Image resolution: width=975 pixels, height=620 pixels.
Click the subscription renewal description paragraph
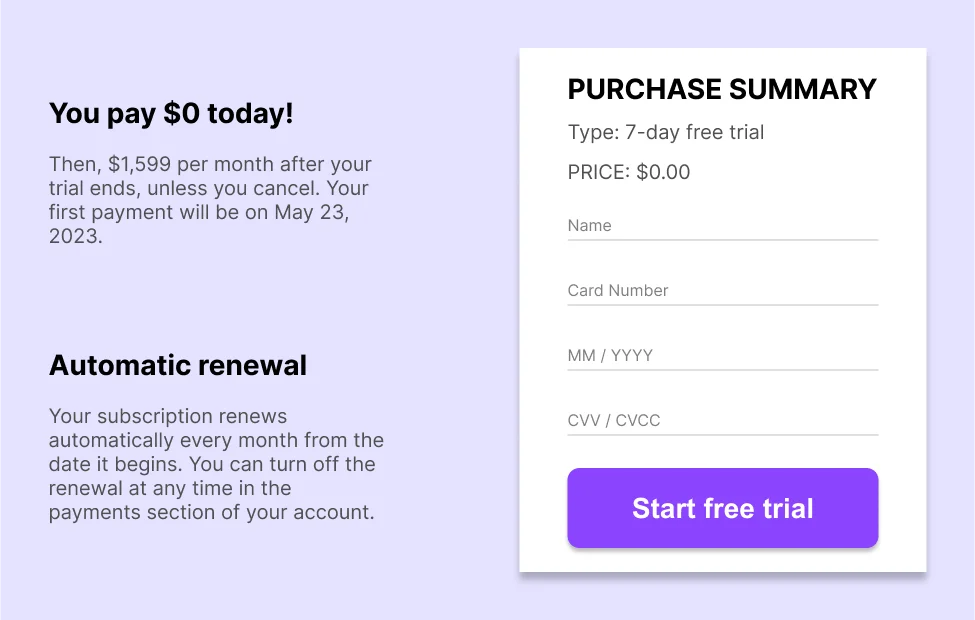pyautogui.click(x=216, y=464)
